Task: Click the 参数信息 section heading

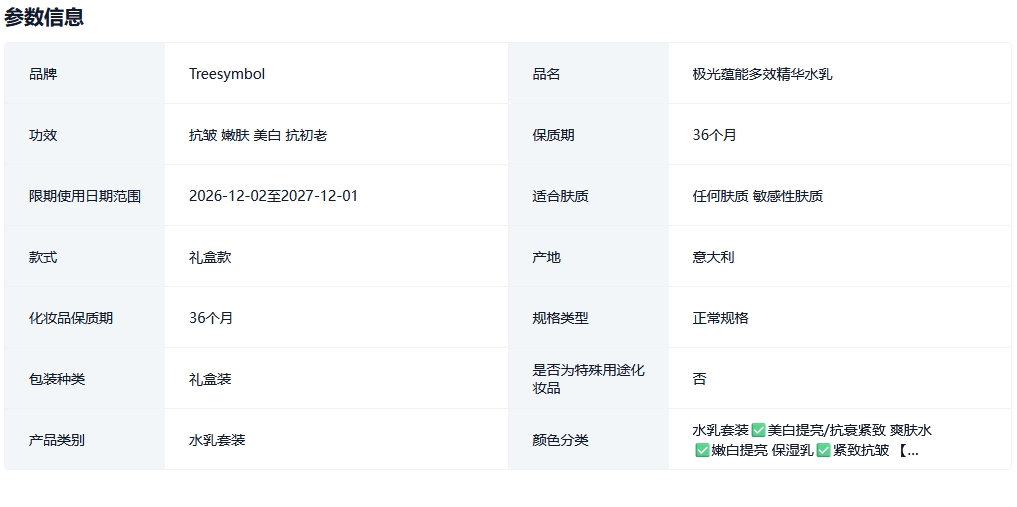Action: [44, 17]
